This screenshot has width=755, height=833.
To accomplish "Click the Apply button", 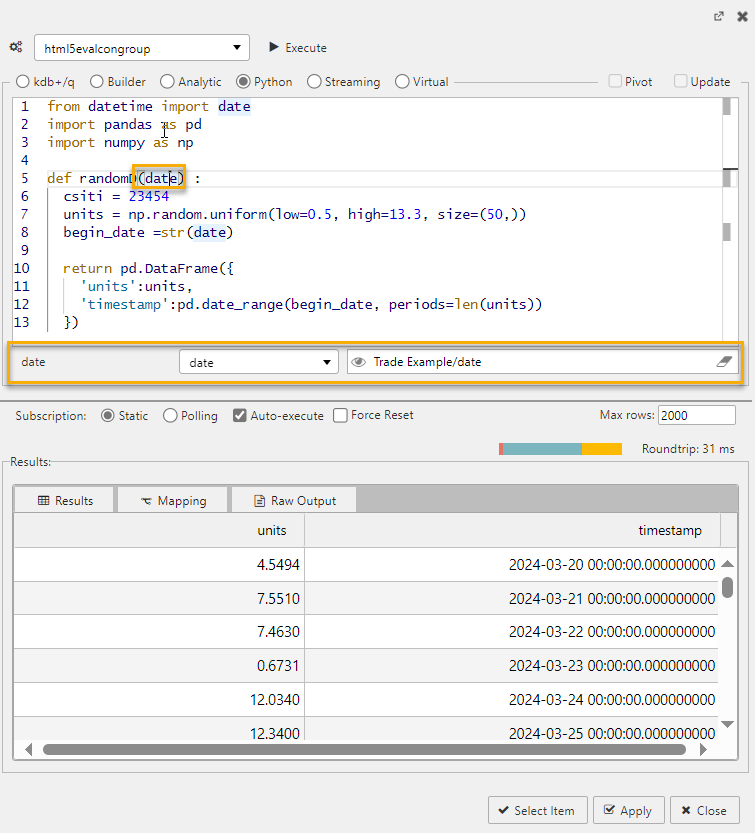I will click(x=627, y=810).
